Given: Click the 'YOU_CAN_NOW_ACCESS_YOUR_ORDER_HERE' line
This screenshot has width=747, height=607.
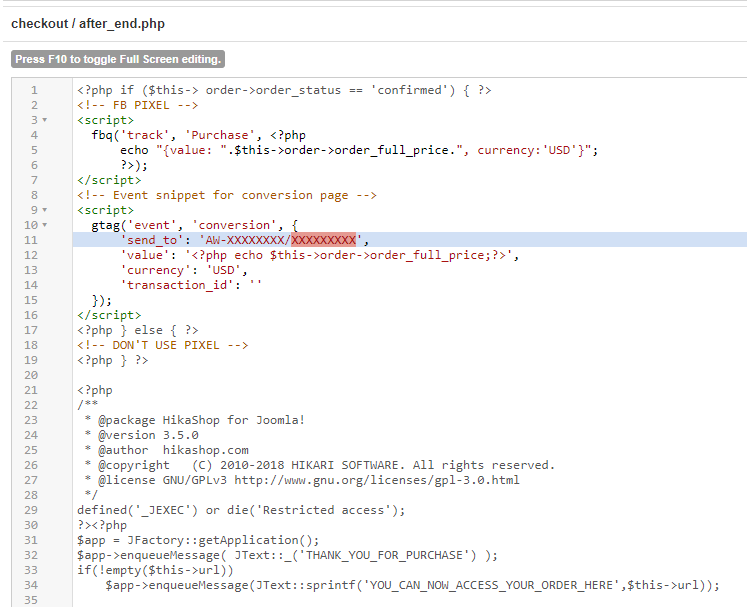Looking at the screenshot, I should pos(413,586).
